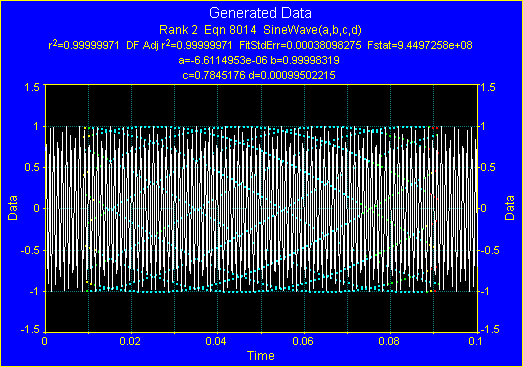
Task: Click the left 'Data' y-axis label
Action: [13, 208]
